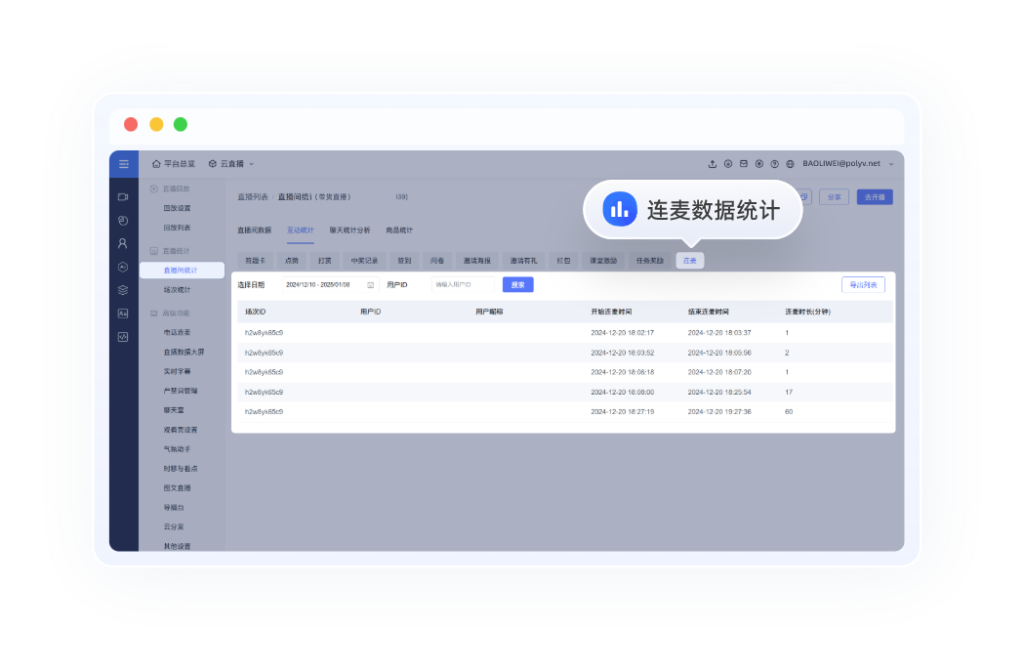
Task: Click the help question mark icon
Action: point(774,164)
